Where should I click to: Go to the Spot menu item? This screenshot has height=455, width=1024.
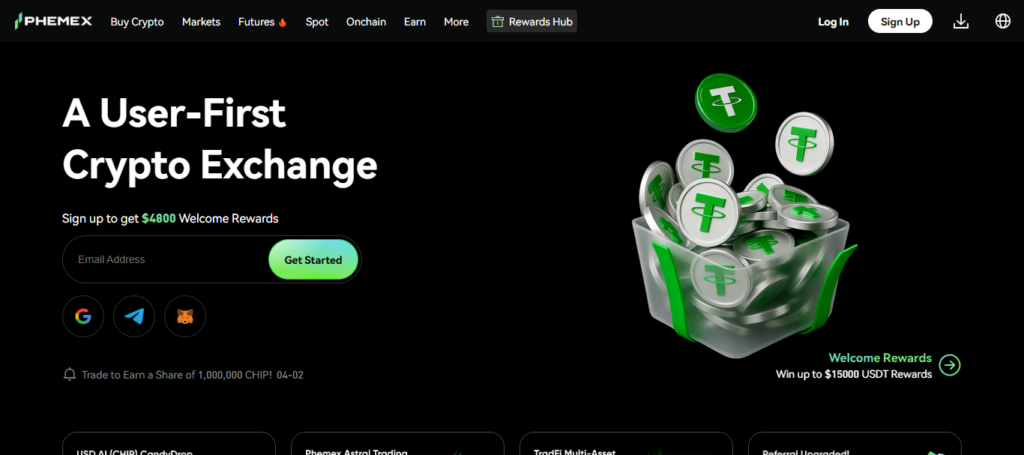tap(317, 22)
